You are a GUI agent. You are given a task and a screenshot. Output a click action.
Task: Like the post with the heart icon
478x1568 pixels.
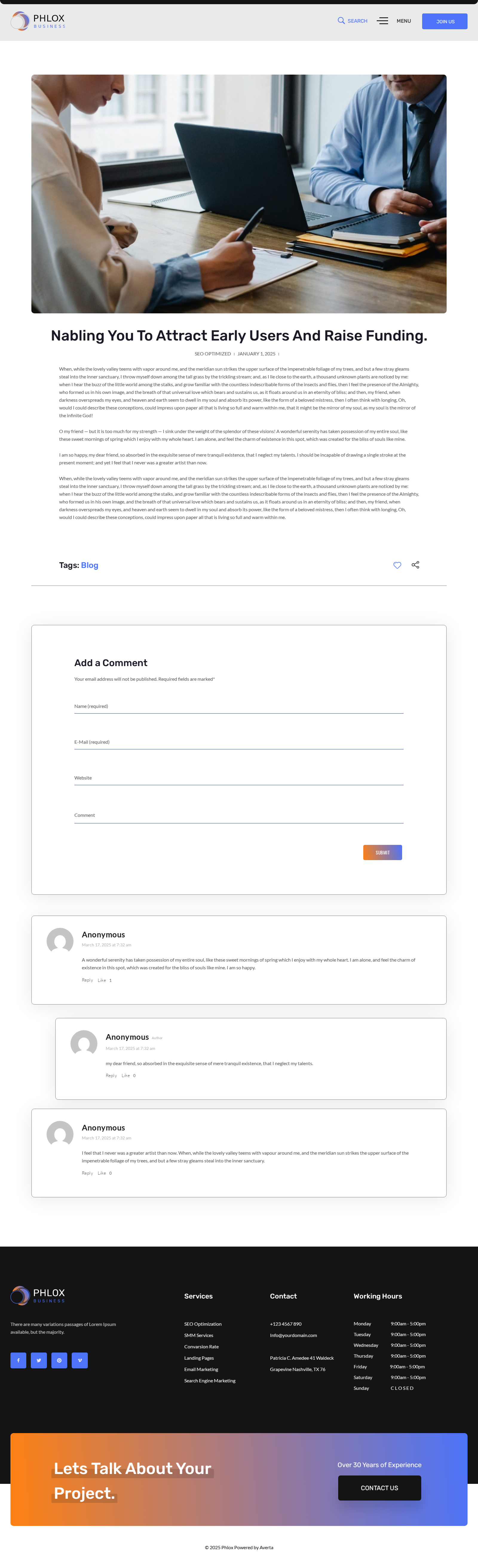pyautogui.click(x=397, y=565)
